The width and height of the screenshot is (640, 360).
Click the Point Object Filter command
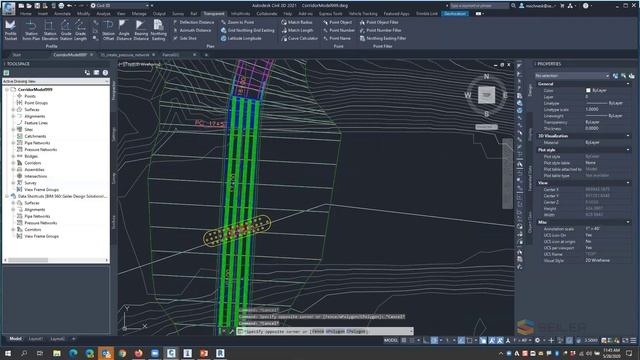pos(379,22)
